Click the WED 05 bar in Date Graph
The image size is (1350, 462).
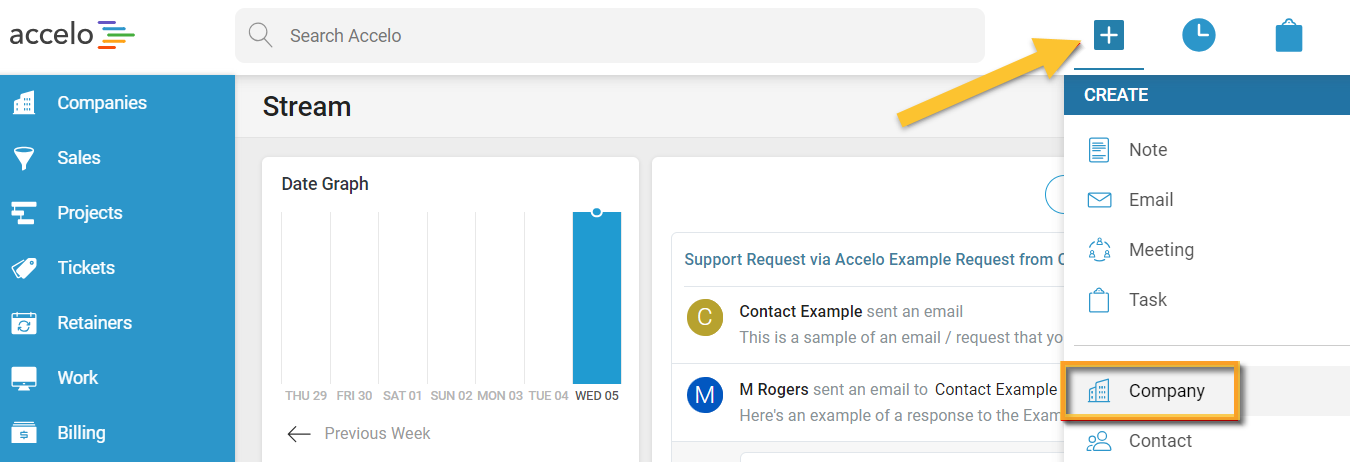click(596, 298)
